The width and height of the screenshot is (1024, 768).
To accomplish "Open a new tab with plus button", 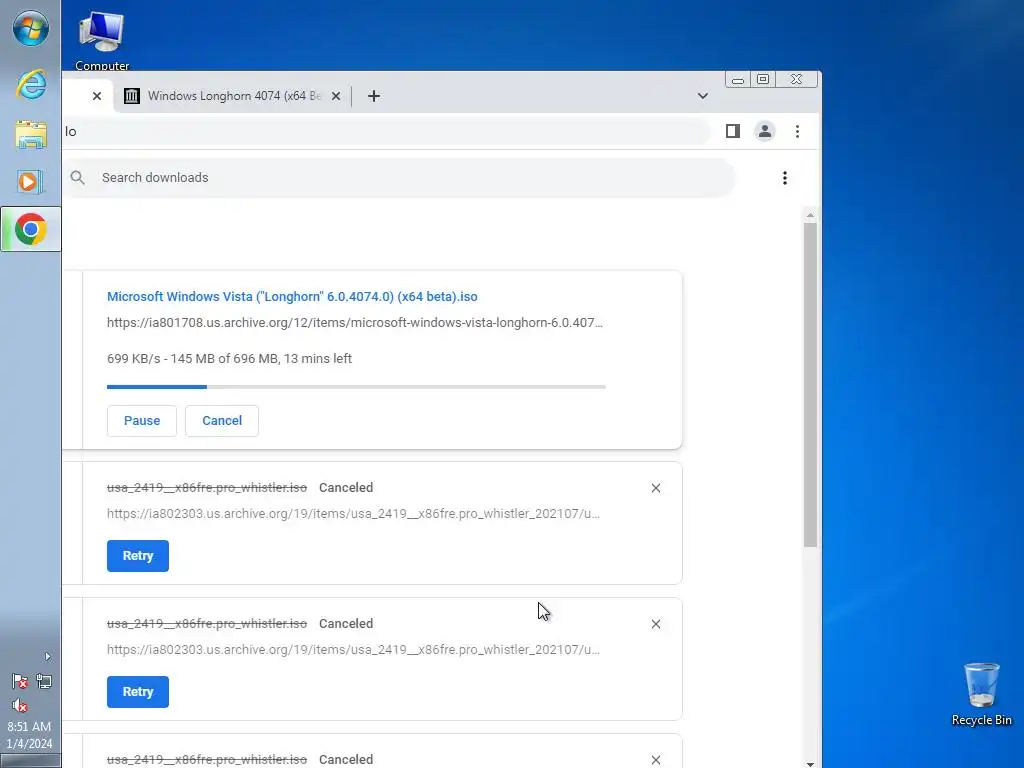I will pyautogui.click(x=374, y=96).
